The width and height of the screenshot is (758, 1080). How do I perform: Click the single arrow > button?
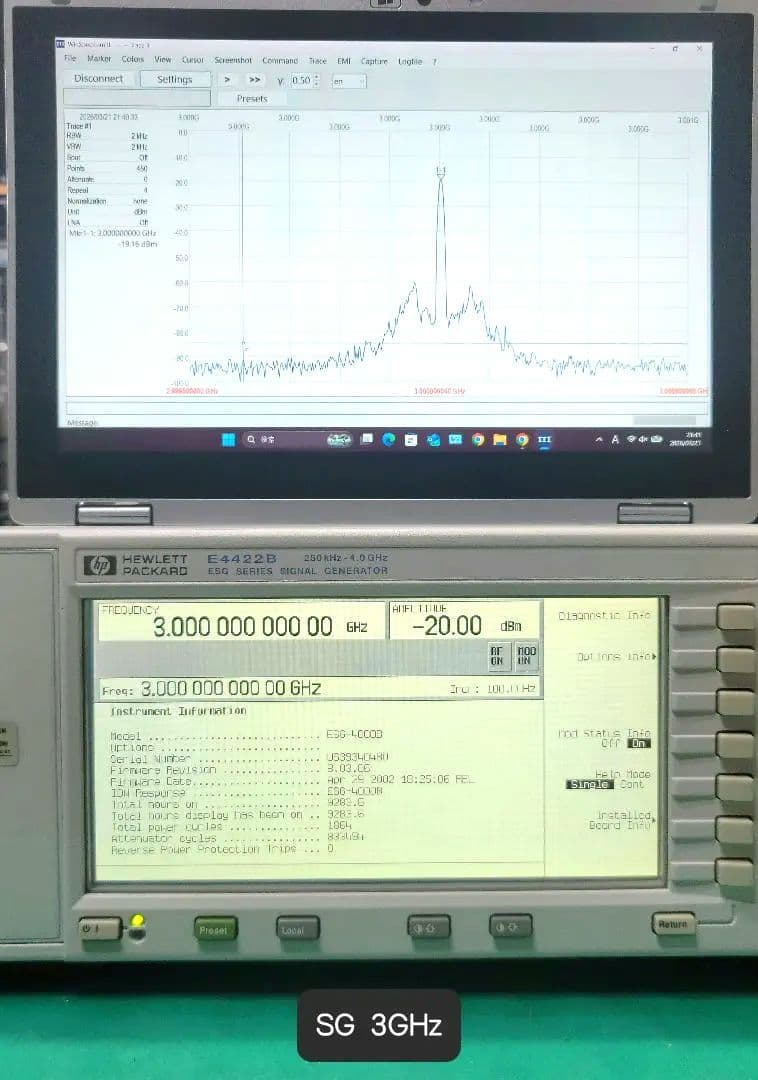(x=227, y=80)
